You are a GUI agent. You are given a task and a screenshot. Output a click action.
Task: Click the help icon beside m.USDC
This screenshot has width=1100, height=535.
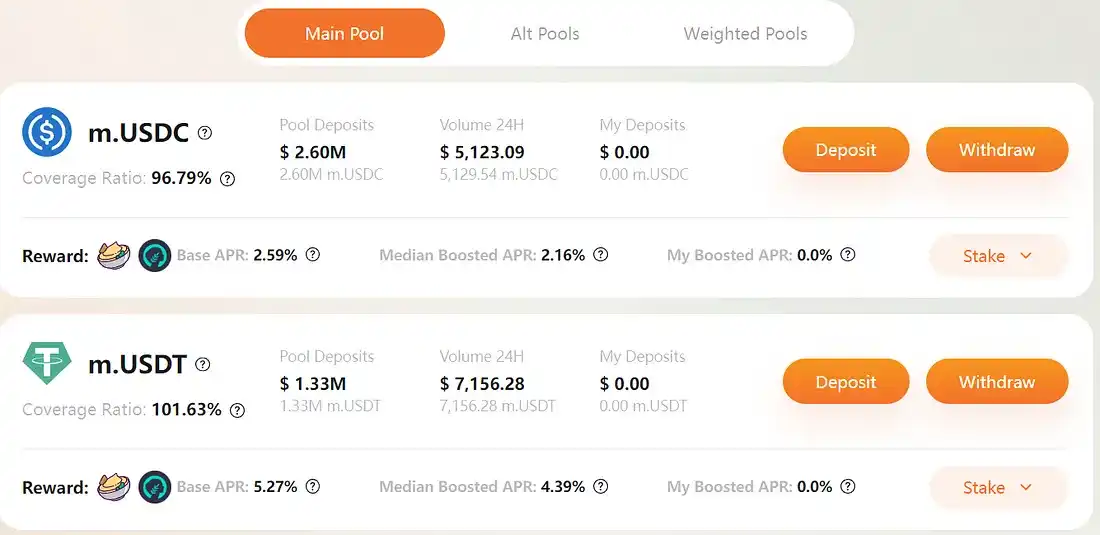pyautogui.click(x=205, y=133)
